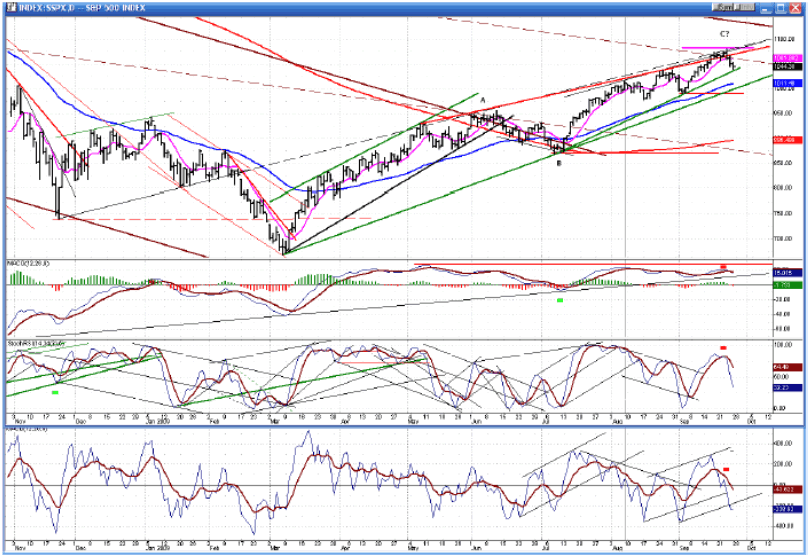Viewport: 808px width, 555px height.
Task: Click the green MACD histogram value tag
Action: [x=787, y=285]
